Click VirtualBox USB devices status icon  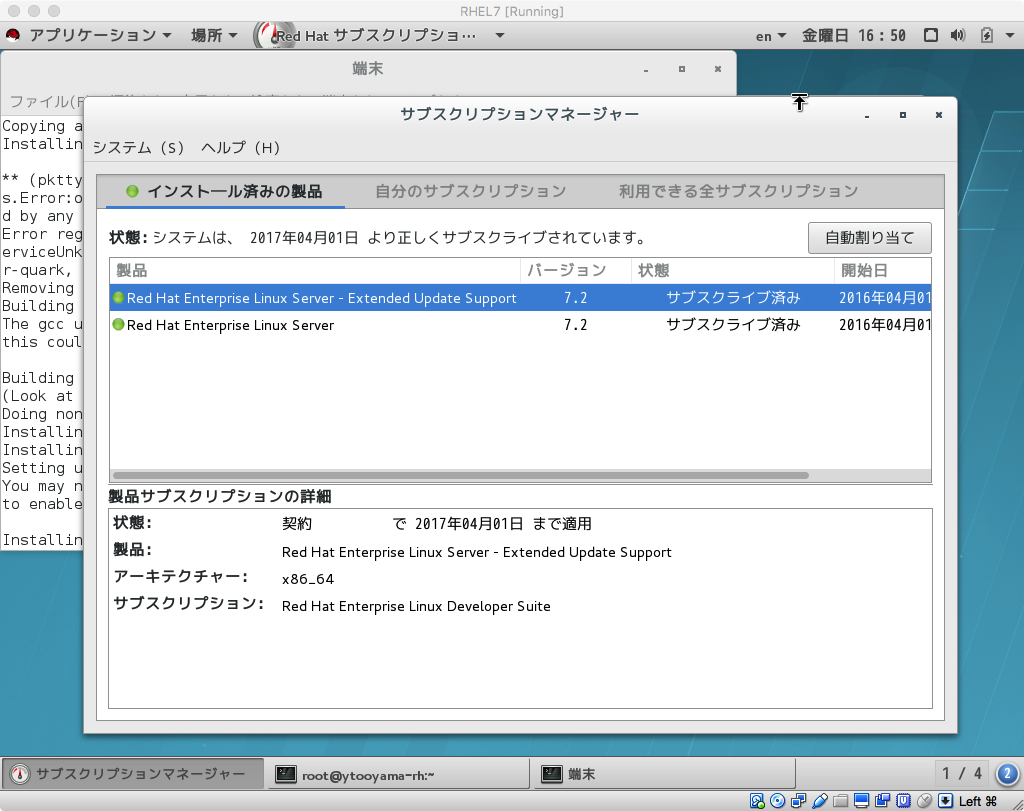pyautogui.click(x=820, y=801)
